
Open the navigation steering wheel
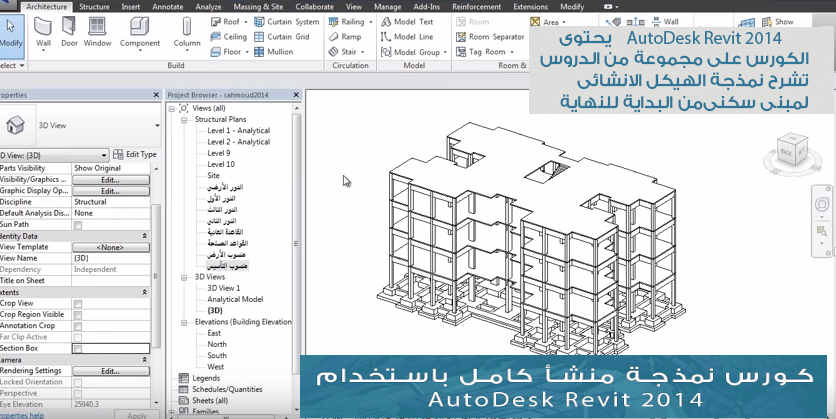coord(822,204)
